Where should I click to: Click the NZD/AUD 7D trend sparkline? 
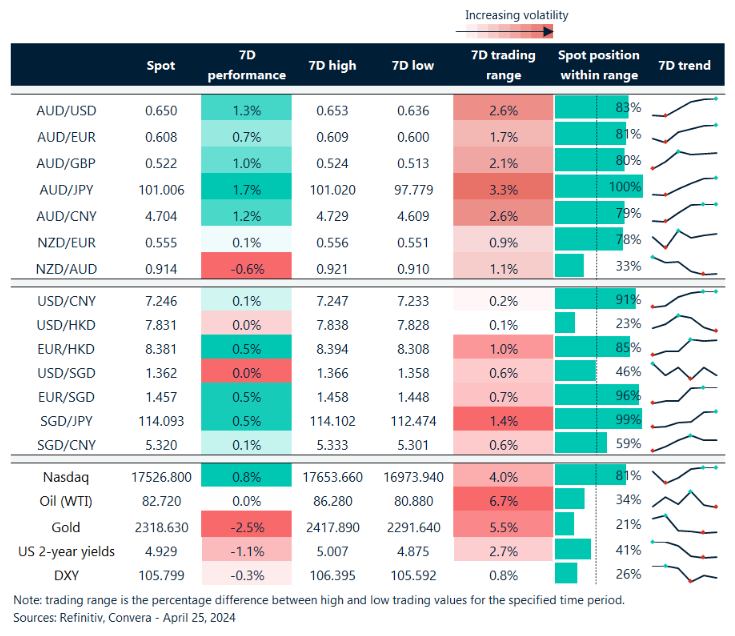tap(685, 265)
